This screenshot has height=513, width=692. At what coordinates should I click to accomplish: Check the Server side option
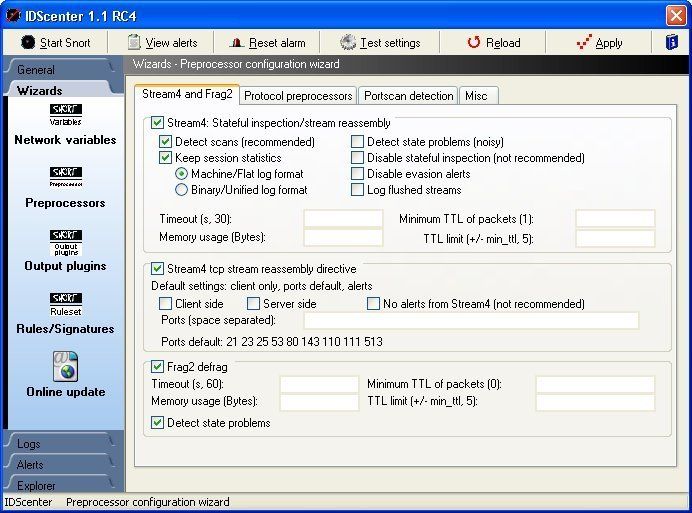(253, 303)
